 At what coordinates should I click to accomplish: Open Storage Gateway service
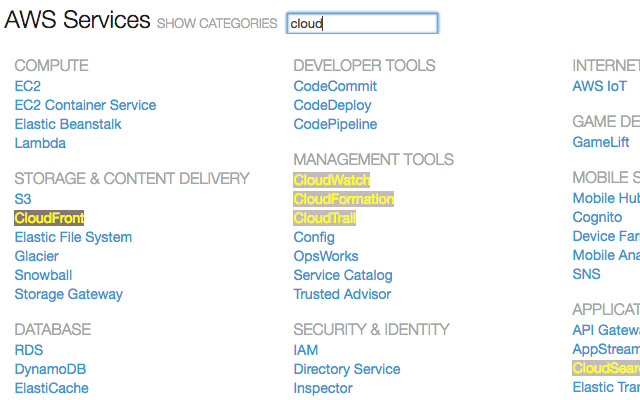pos(68,294)
